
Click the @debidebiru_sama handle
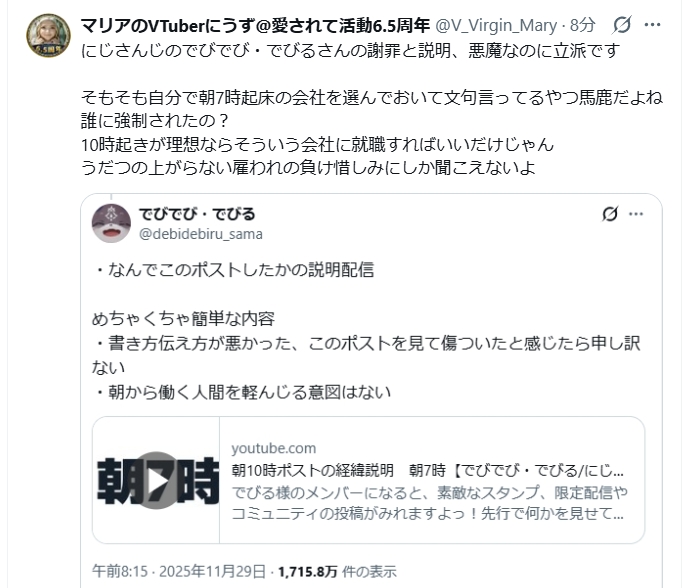pos(201,234)
